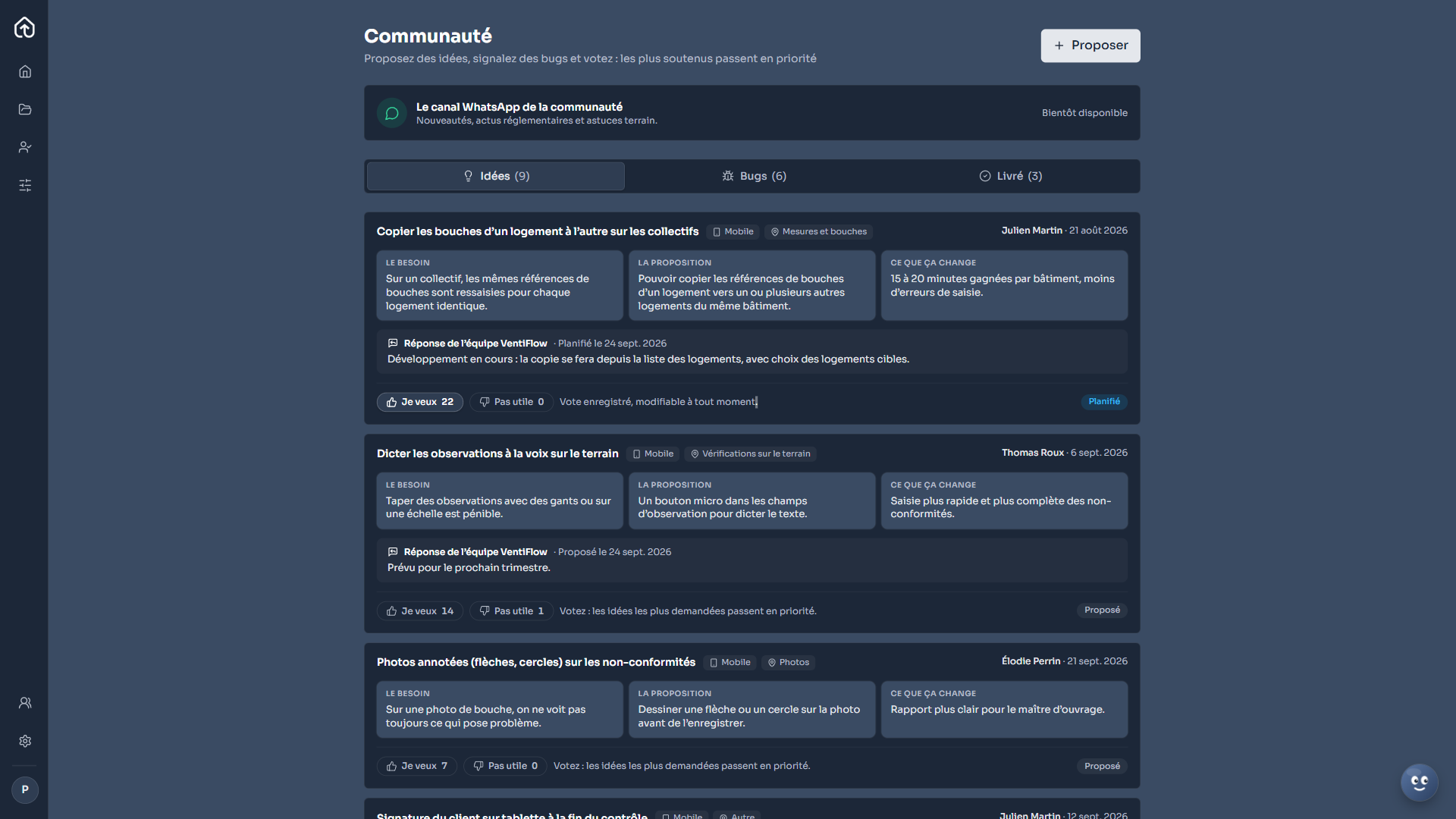Viewport: 1456px width, 819px height.
Task: Click the VentiFlow logo icon in sidebar
Action: point(24,28)
